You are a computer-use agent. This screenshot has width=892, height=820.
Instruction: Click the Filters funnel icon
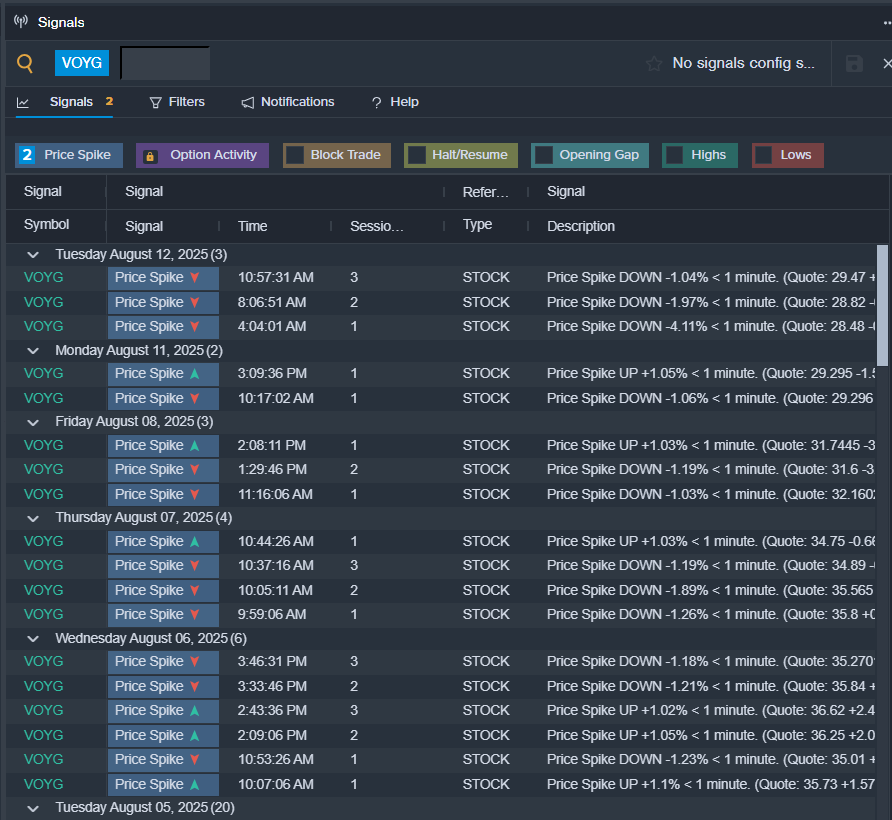click(155, 103)
